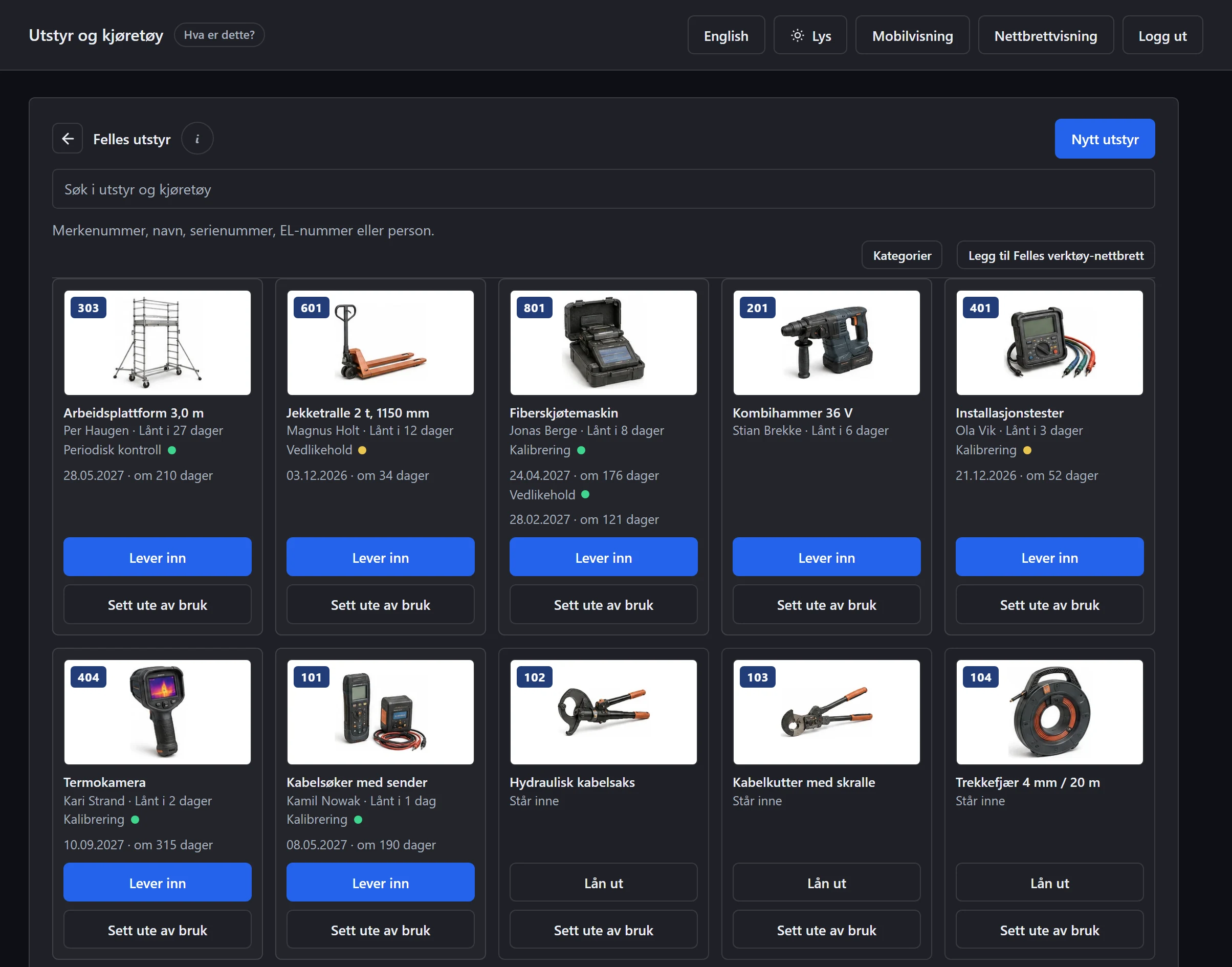Open Nettbrettvisning view
The image size is (1232, 967).
click(1046, 35)
